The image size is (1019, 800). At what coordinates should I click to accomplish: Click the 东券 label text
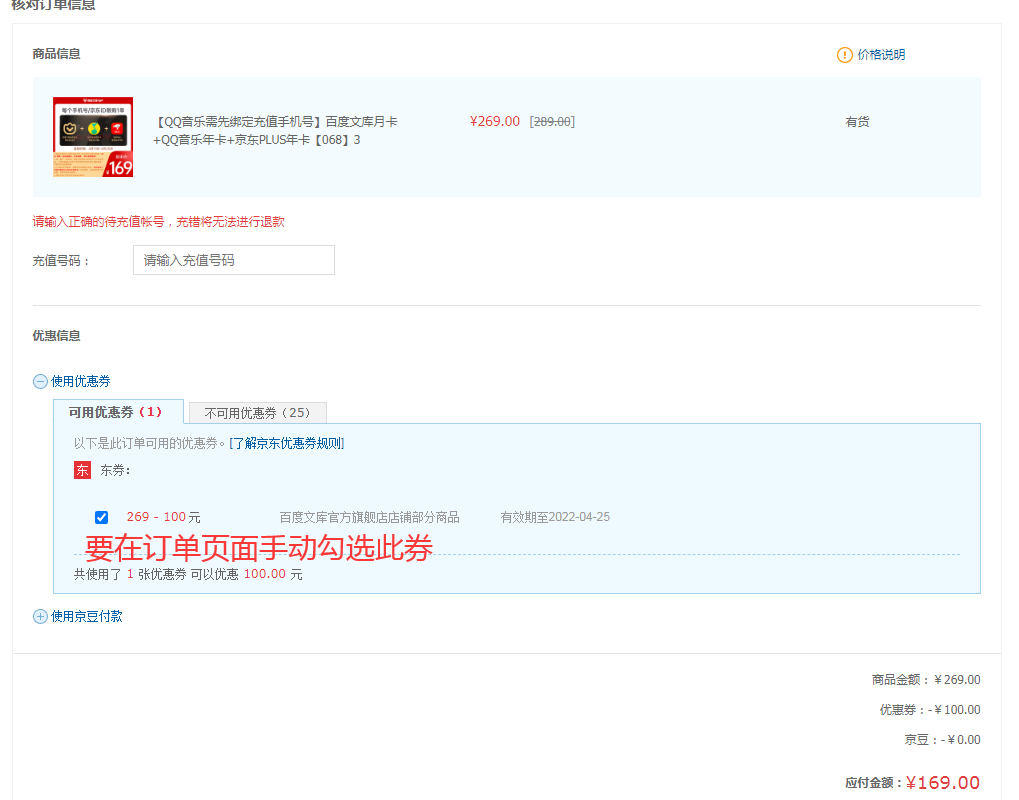(x=115, y=471)
